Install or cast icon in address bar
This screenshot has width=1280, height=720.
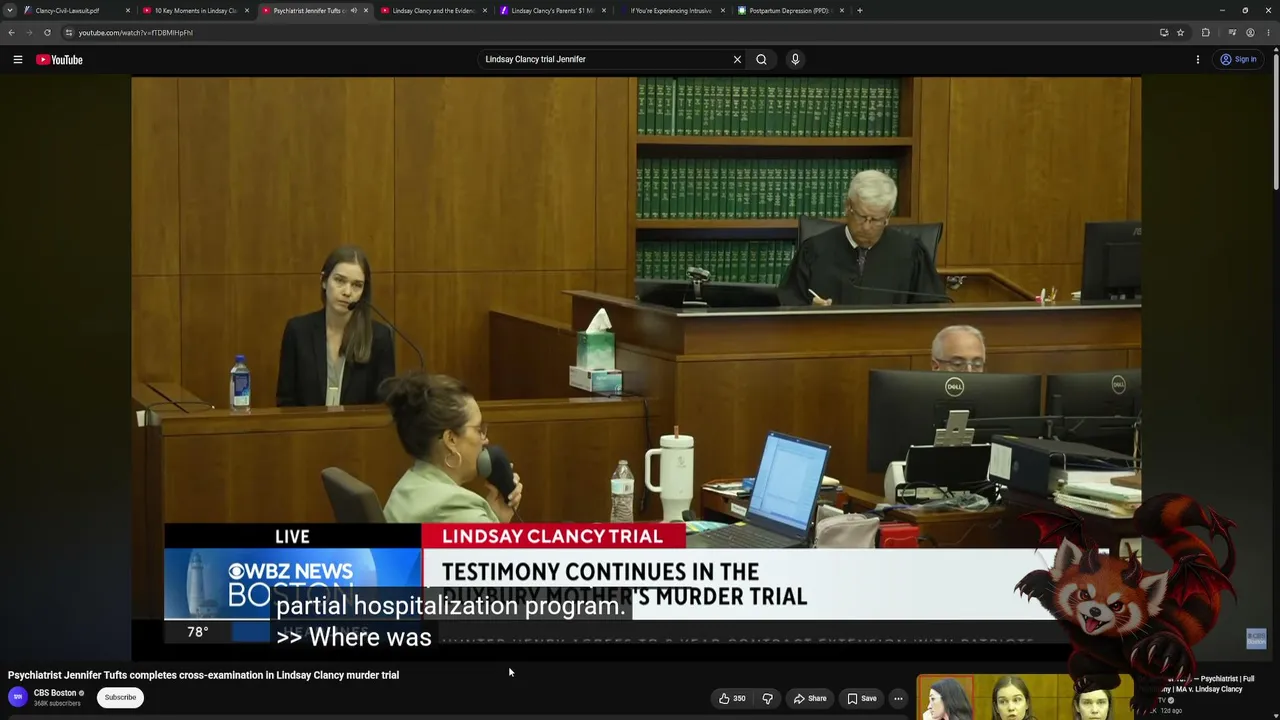pyautogui.click(x=1164, y=33)
